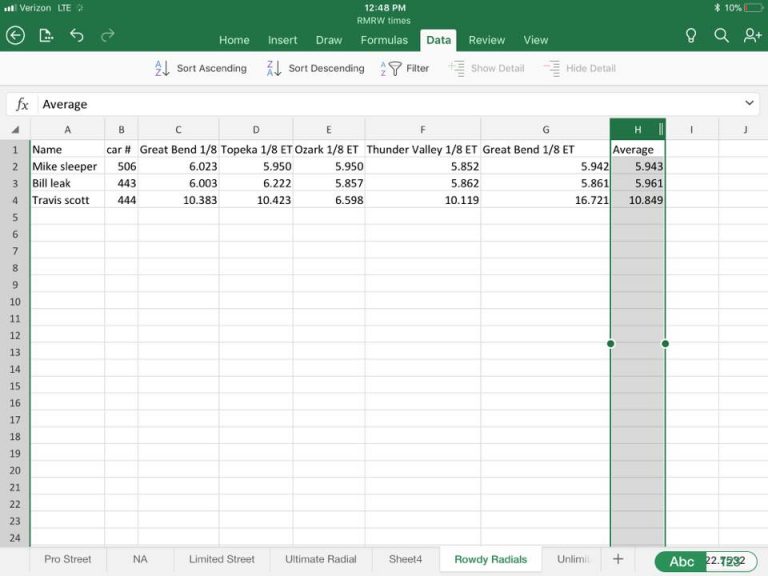The width and height of the screenshot is (768, 576).
Task: Click the Redo arrow icon
Action: 107,35
